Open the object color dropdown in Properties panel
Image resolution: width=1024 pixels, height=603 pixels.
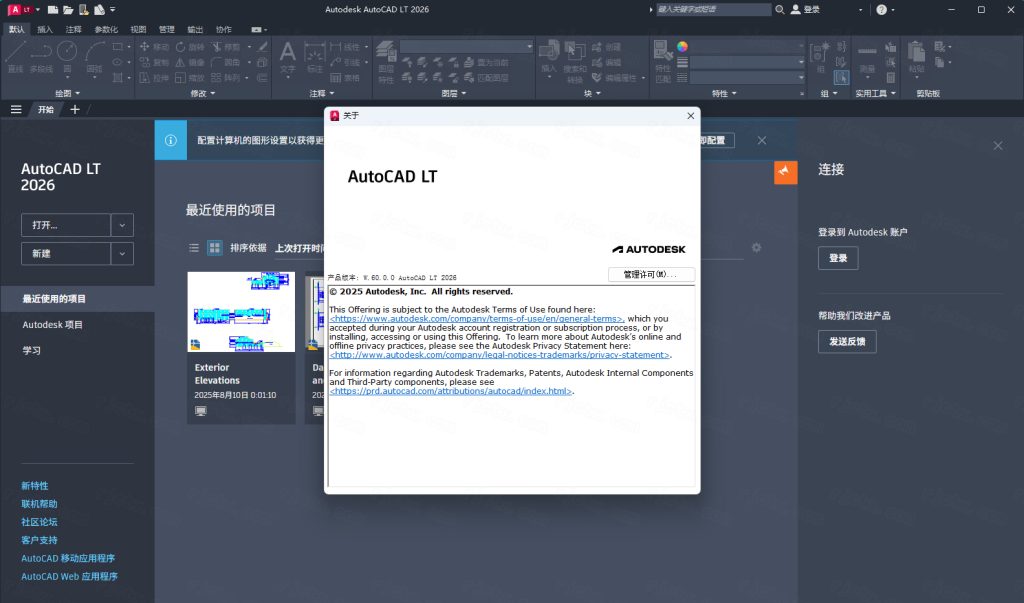click(801, 45)
